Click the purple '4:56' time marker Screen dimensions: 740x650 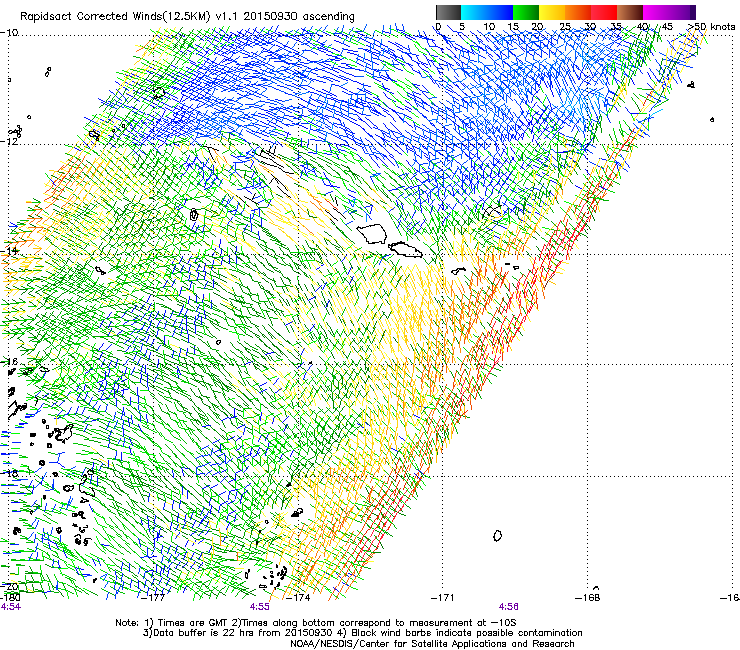(509, 607)
